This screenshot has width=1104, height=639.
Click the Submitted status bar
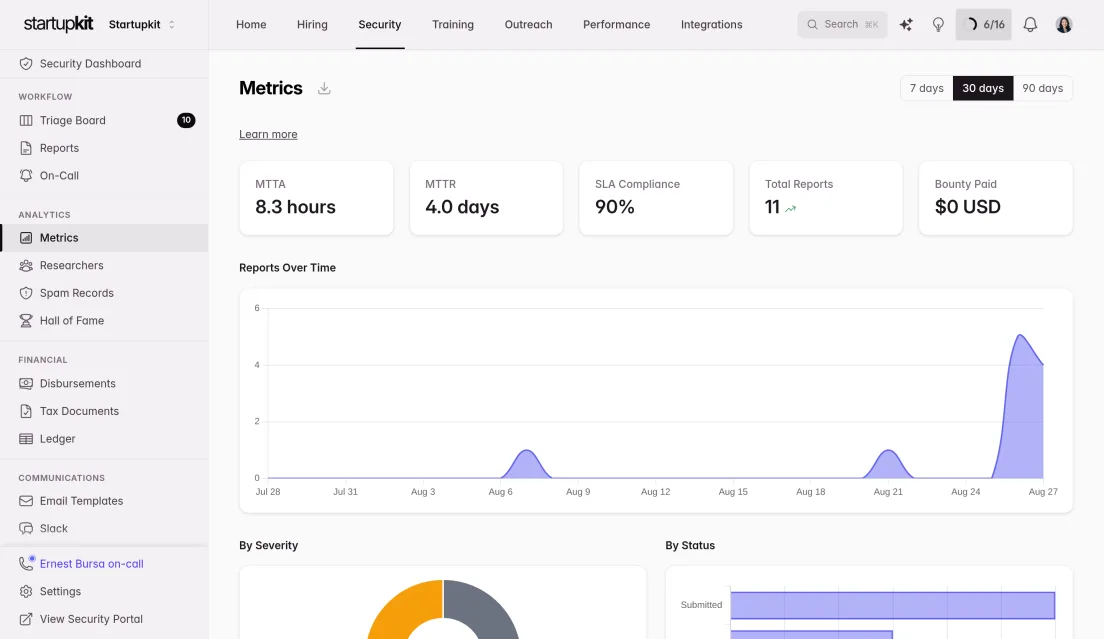point(893,605)
